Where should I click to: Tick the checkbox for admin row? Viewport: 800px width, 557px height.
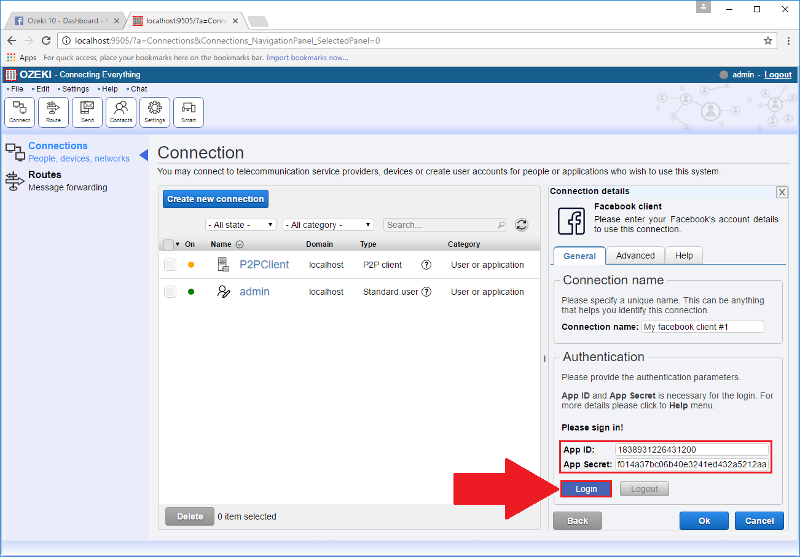pos(170,292)
